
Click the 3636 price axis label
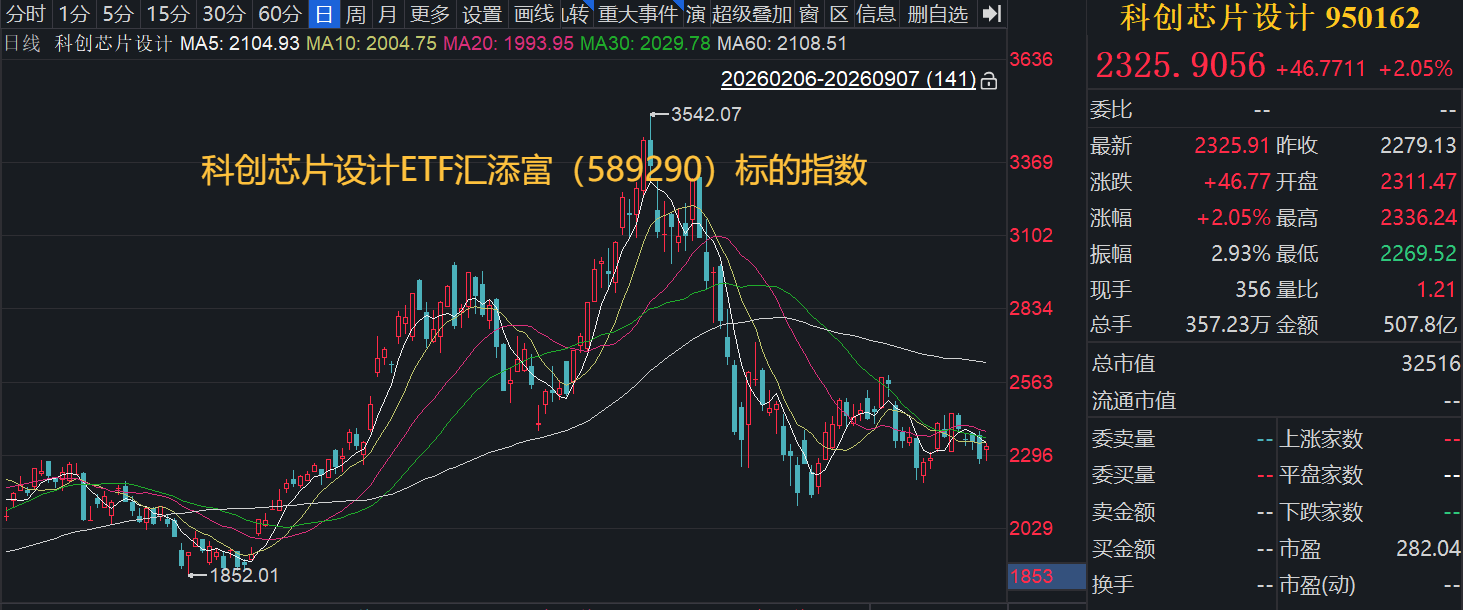(x=1031, y=59)
